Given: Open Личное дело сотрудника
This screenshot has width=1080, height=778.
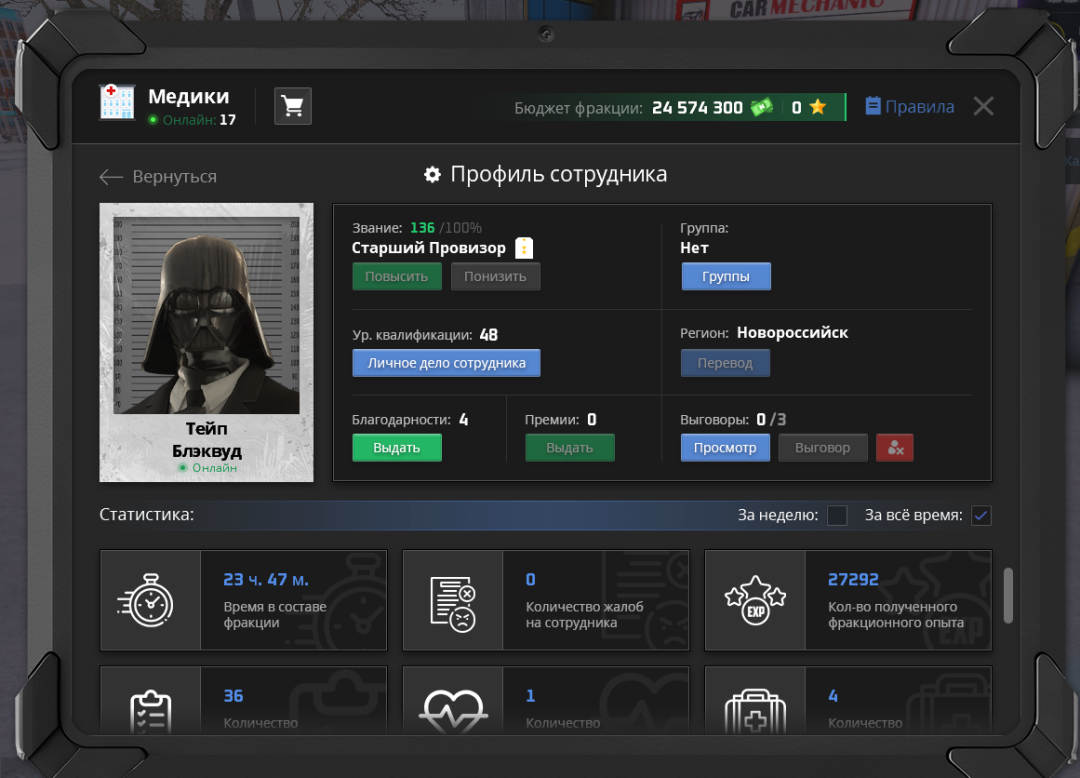Looking at the screenshot, I should click(446, 363).
